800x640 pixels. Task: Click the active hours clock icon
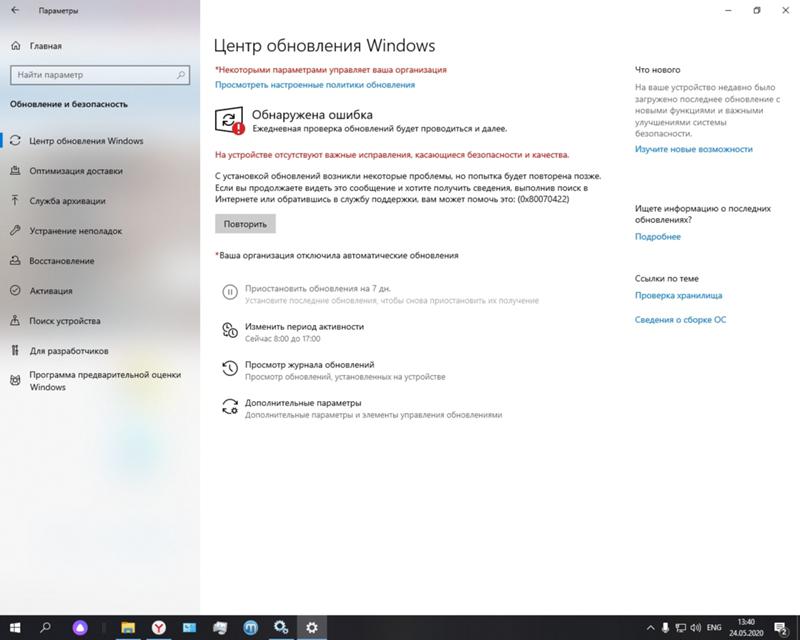230,330
